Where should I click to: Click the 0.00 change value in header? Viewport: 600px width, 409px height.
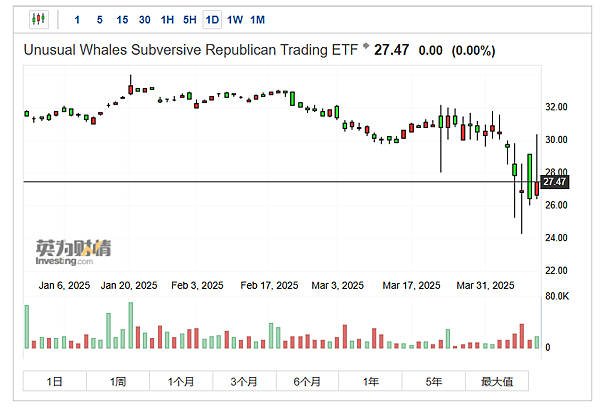tap(430, 51)
